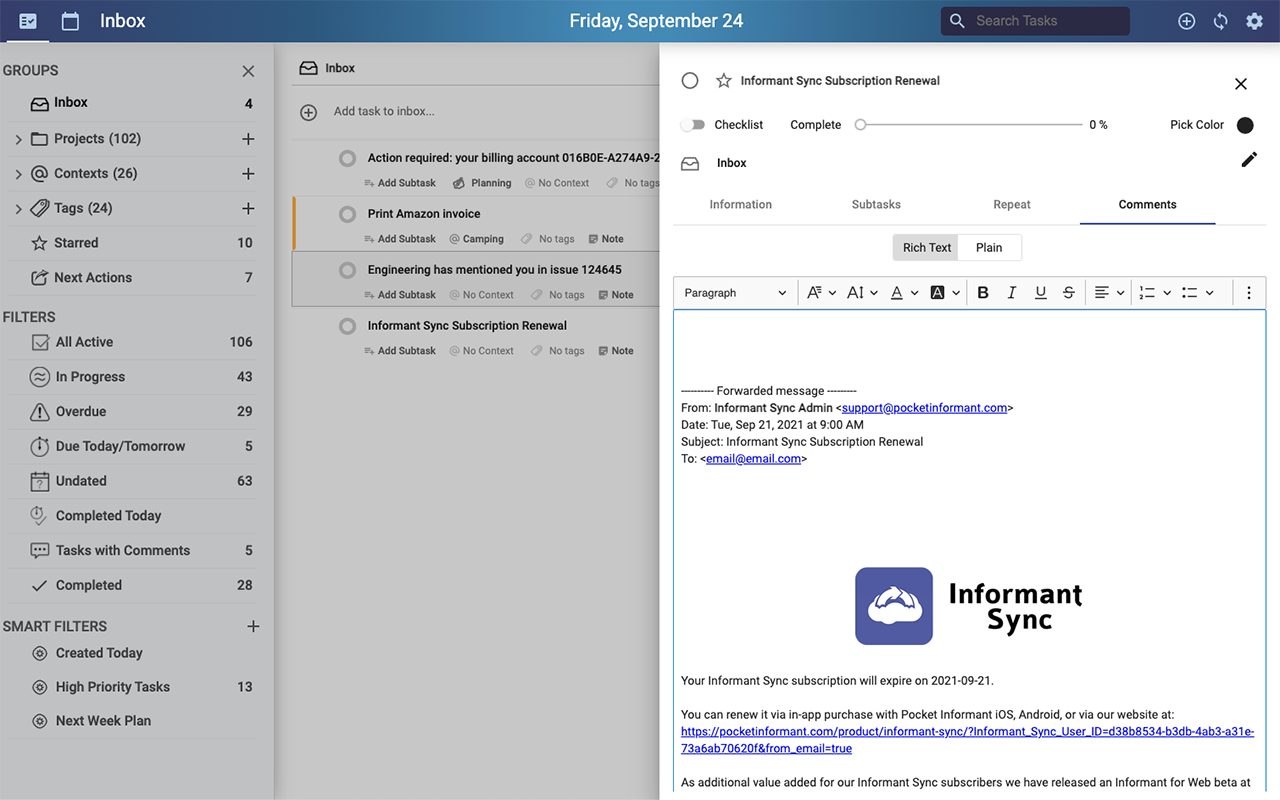Expand the Contexts group

coord(18,174)
